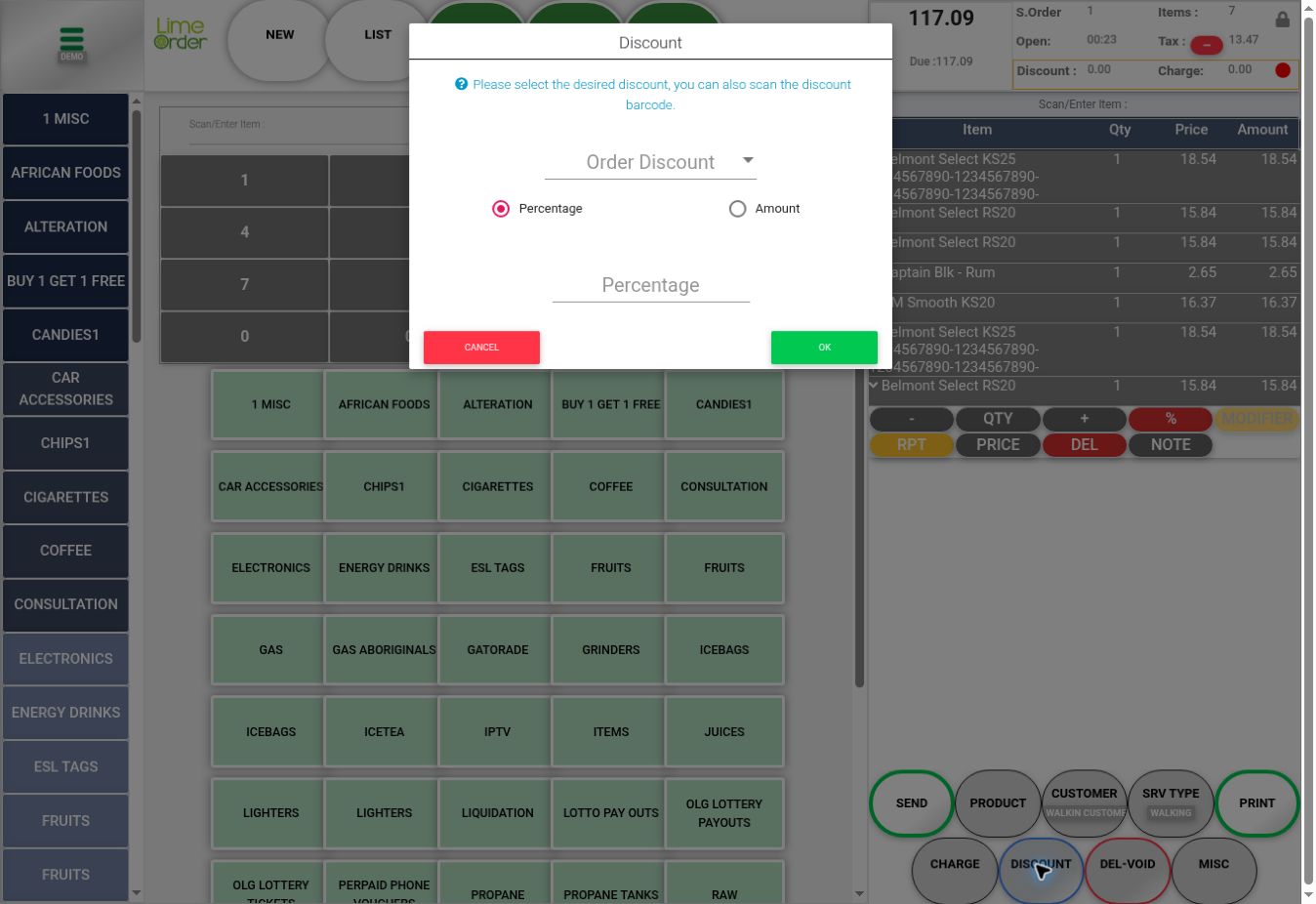Click the red DEL item button
1316x904 pixels.
pos(1084,445)
